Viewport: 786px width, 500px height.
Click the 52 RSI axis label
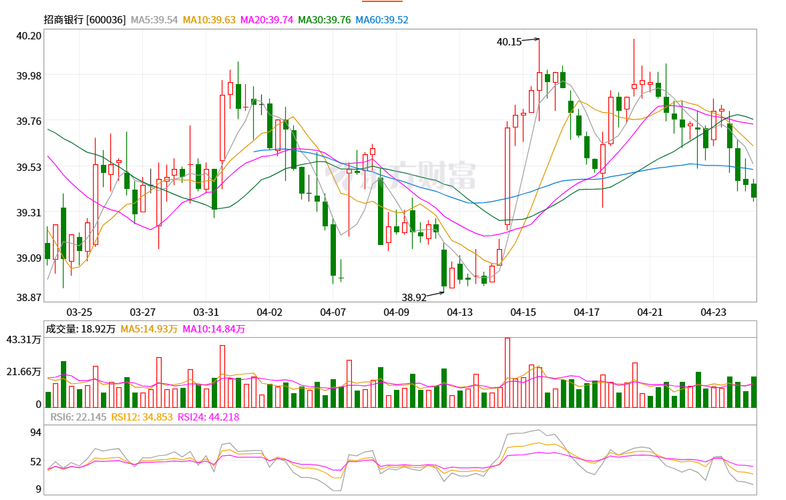[x=36, y=462]
